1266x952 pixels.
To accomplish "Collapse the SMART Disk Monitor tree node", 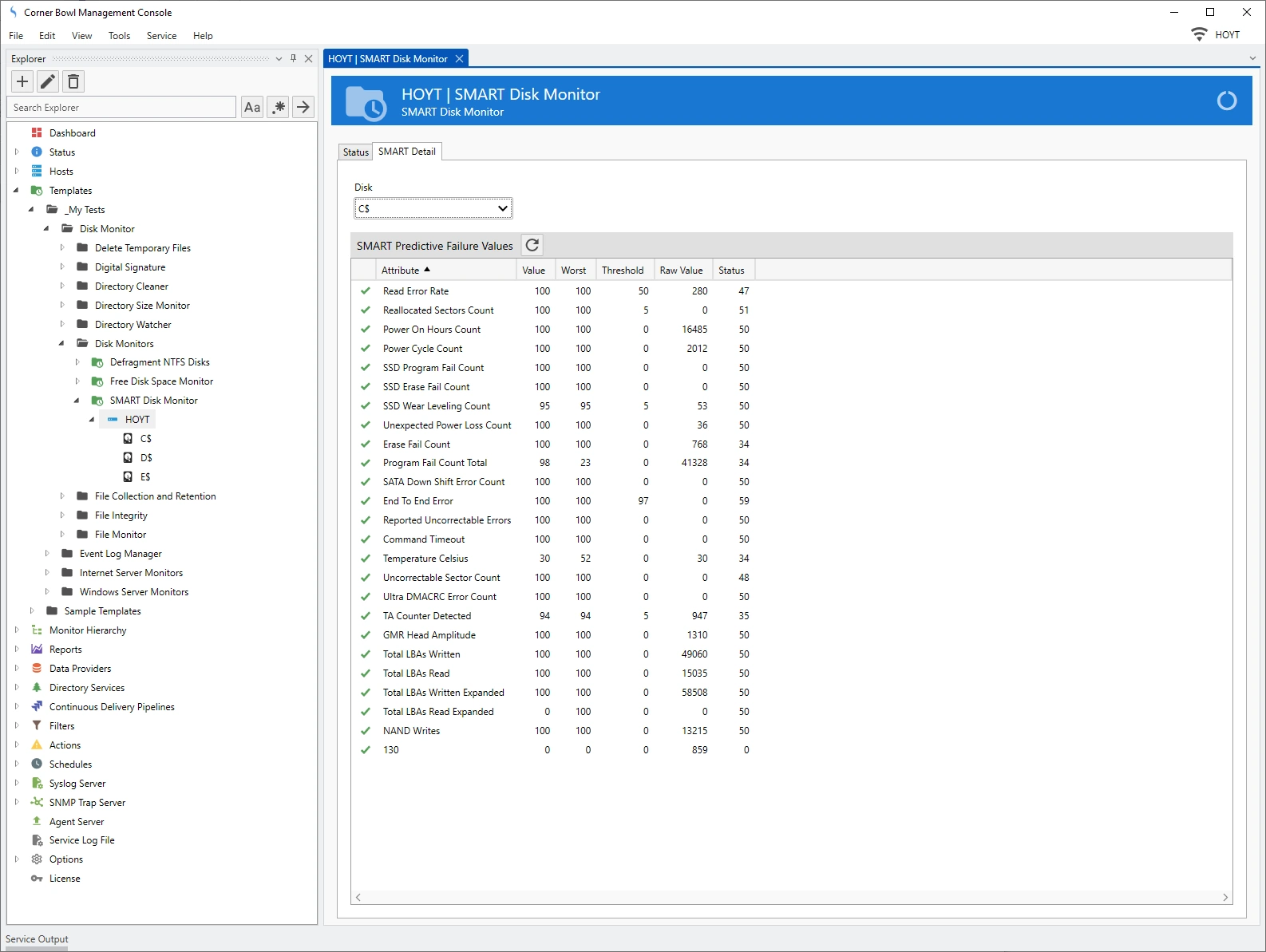I will click(77, 401).
